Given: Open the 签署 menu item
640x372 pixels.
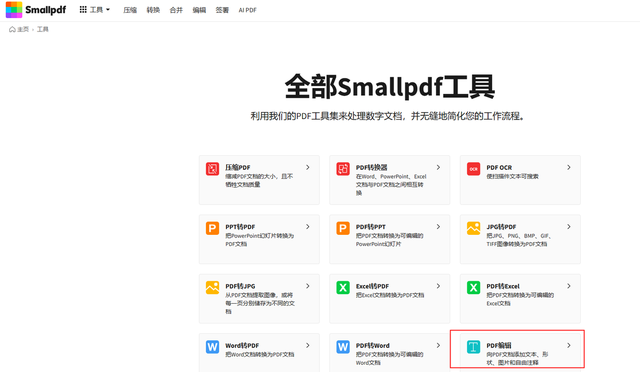Looking at the screenshot, I should click(x=222, y=10).
